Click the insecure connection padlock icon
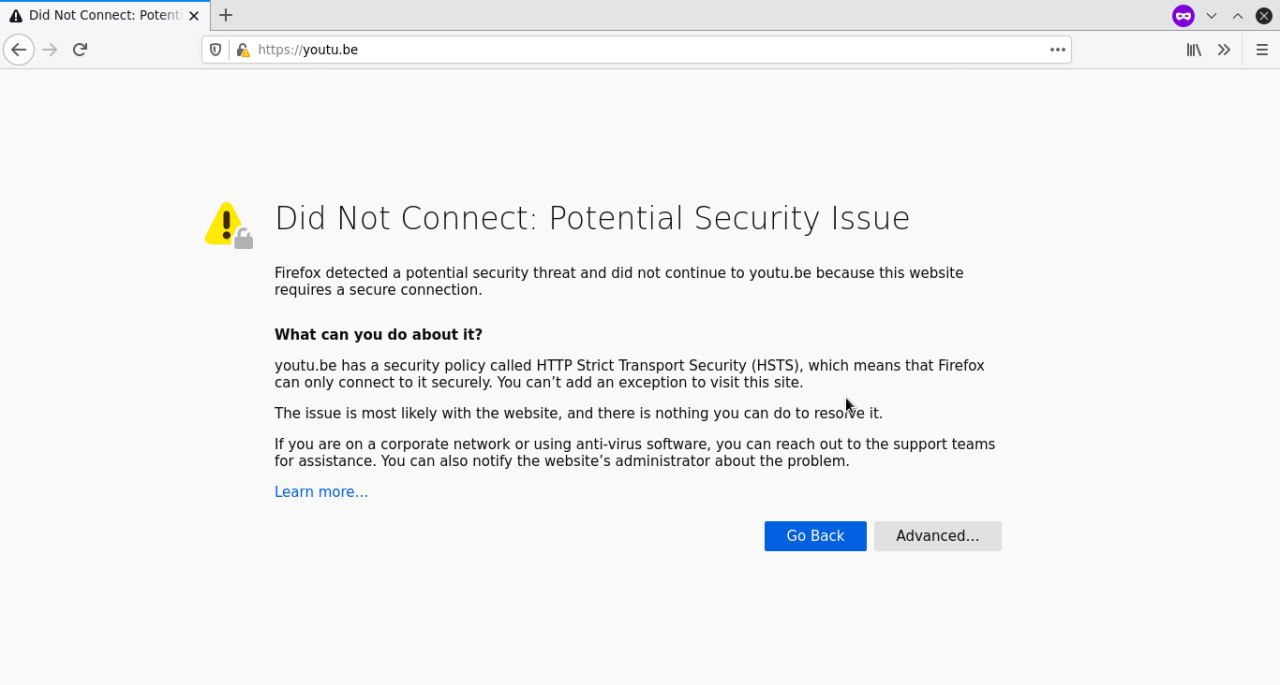 click(242, 50)
